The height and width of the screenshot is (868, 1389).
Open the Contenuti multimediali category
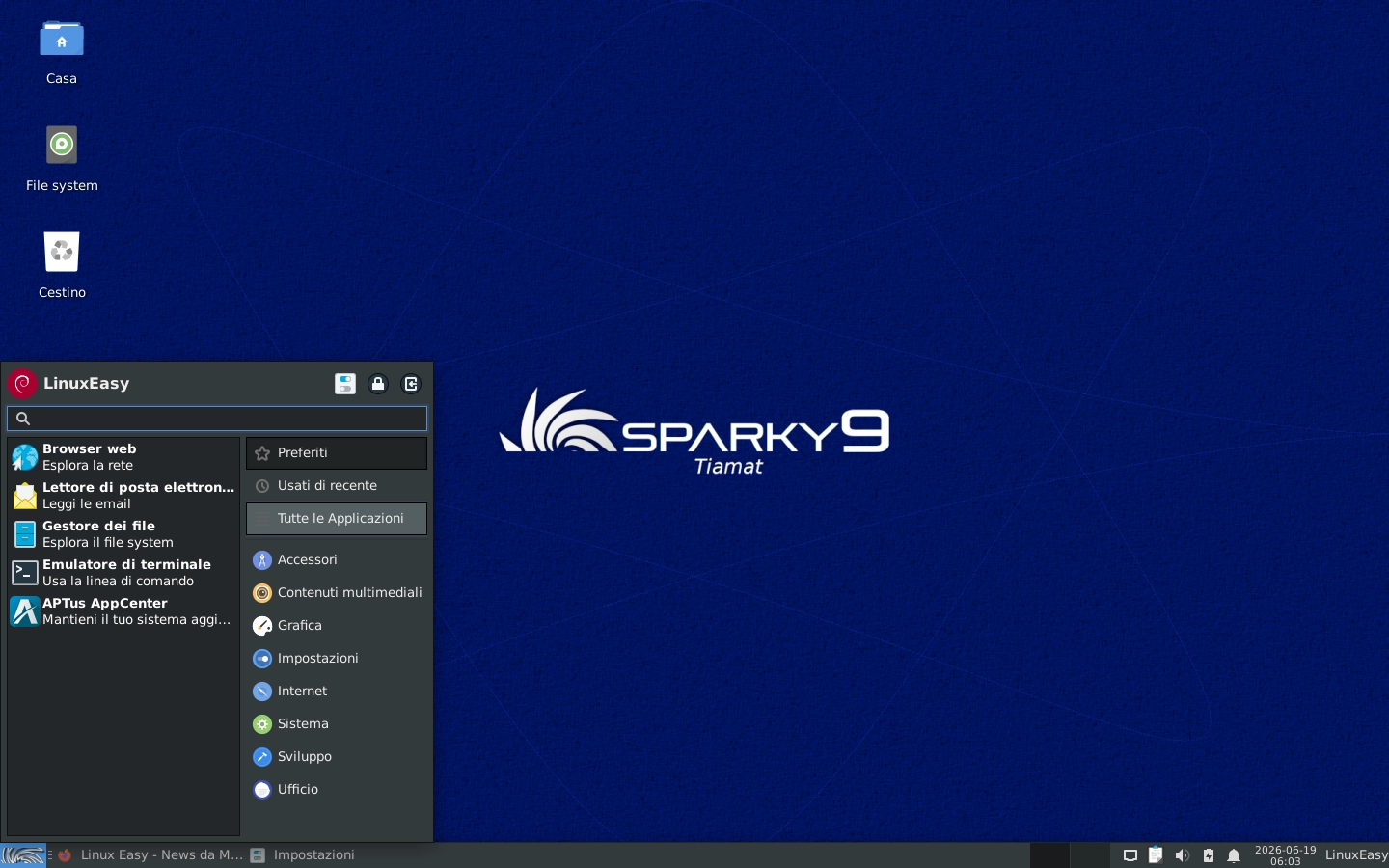(337, 593)
